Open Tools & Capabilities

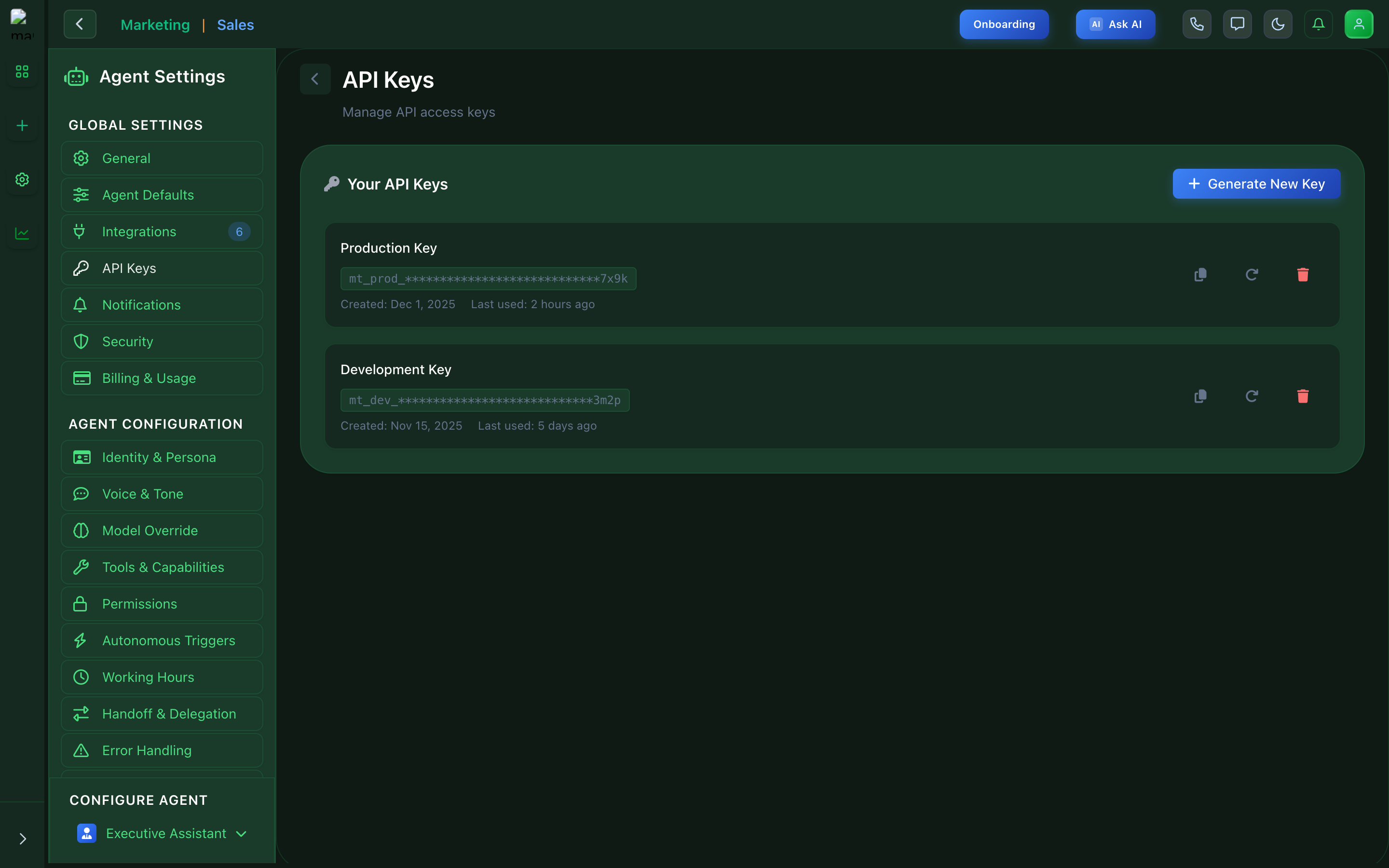click(x=162, y=567)
